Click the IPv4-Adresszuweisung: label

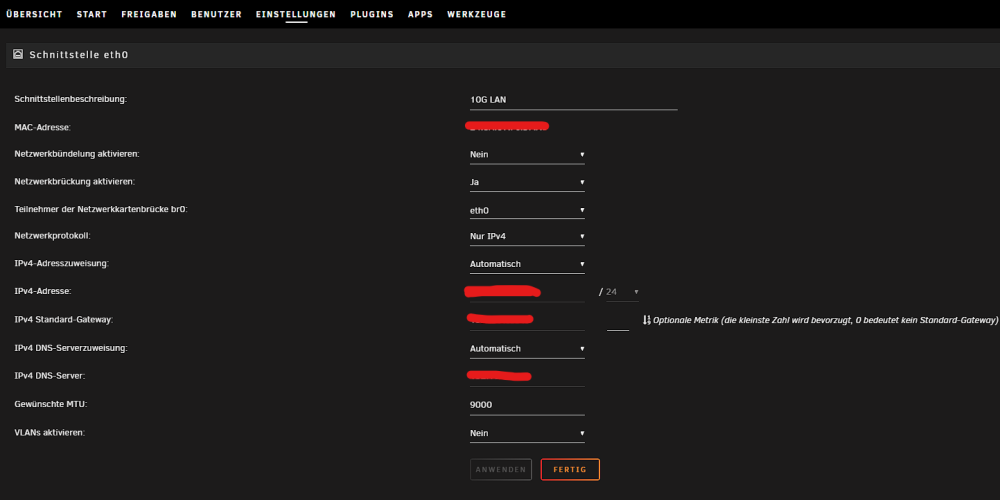pos(61,263)
